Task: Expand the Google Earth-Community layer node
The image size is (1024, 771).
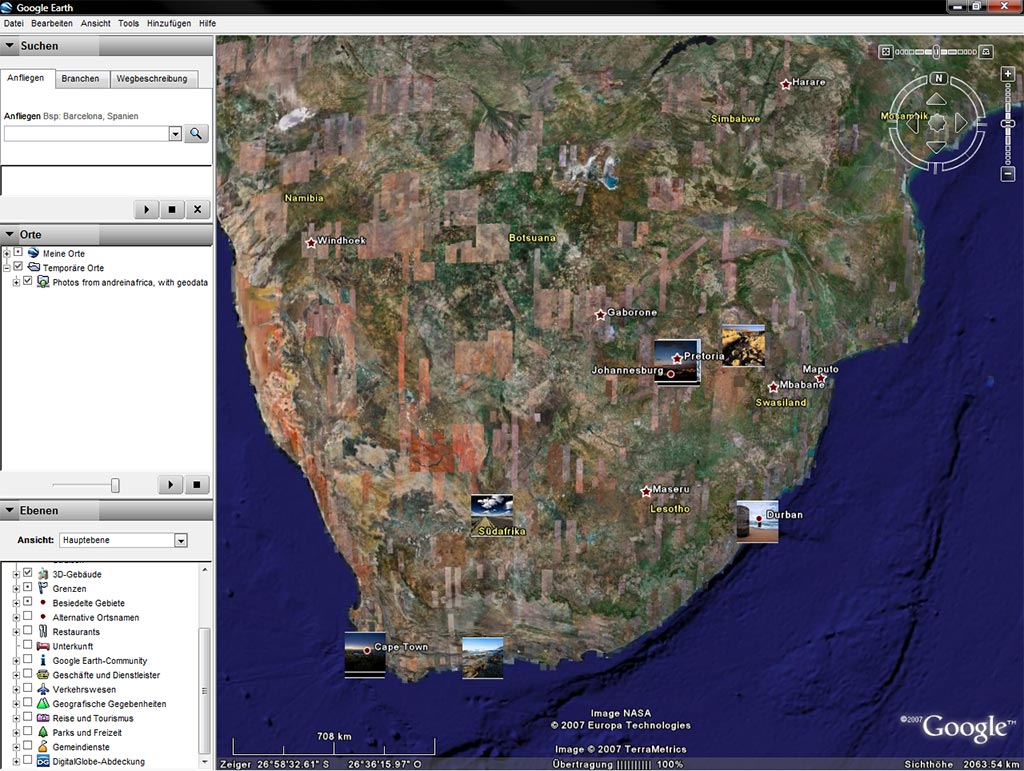Action: pos(16,661)
